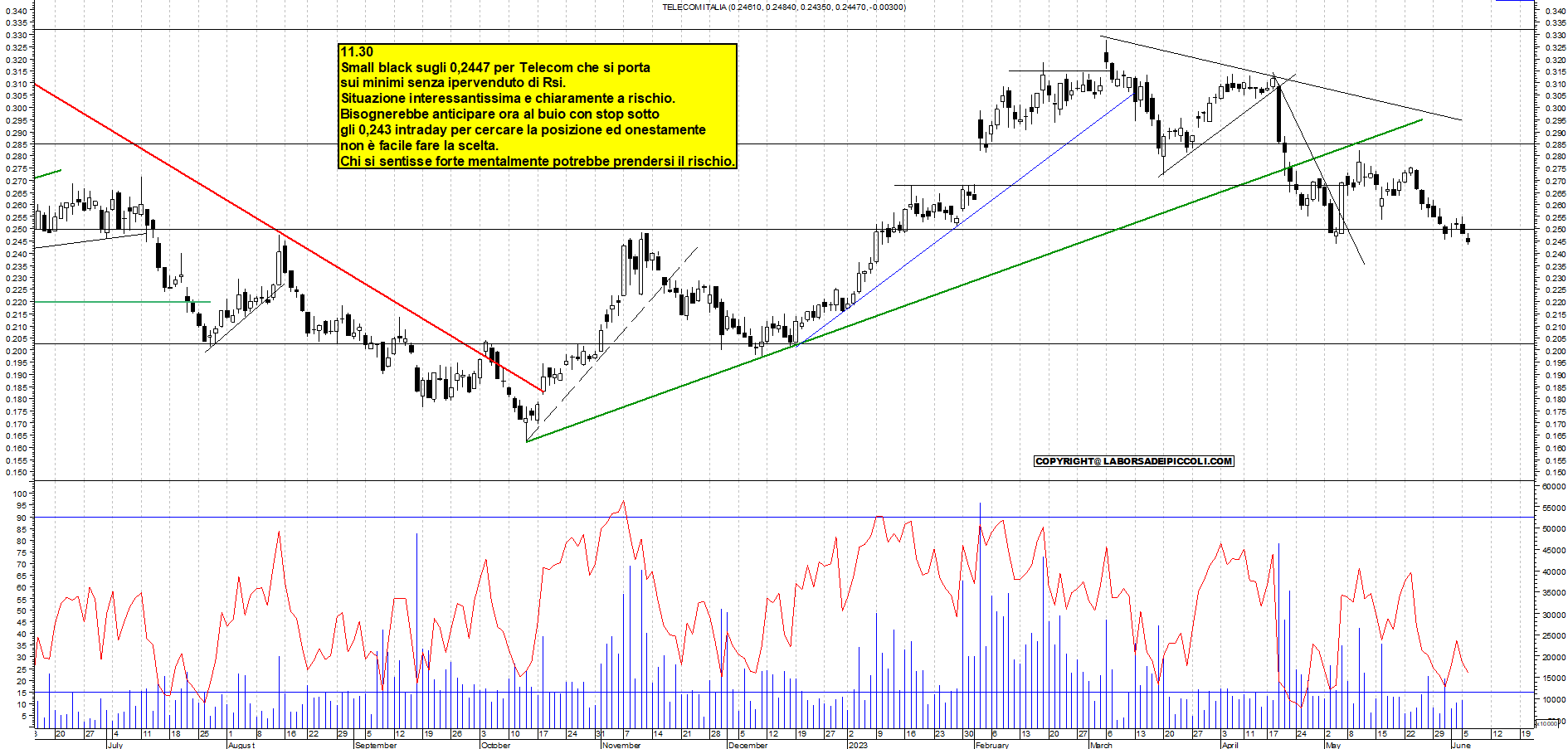Click the 60000 volume scale label

(x=1553, y=486)
